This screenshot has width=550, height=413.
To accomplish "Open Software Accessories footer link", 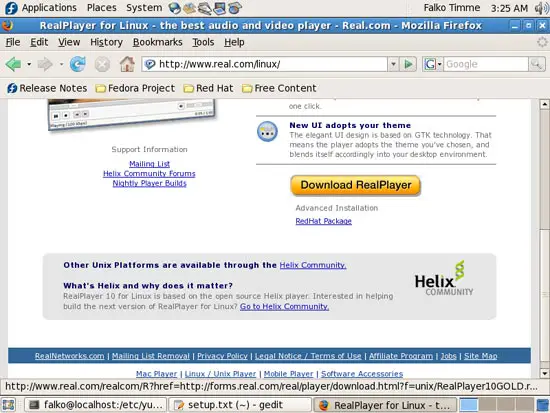I will pos(362,374).
